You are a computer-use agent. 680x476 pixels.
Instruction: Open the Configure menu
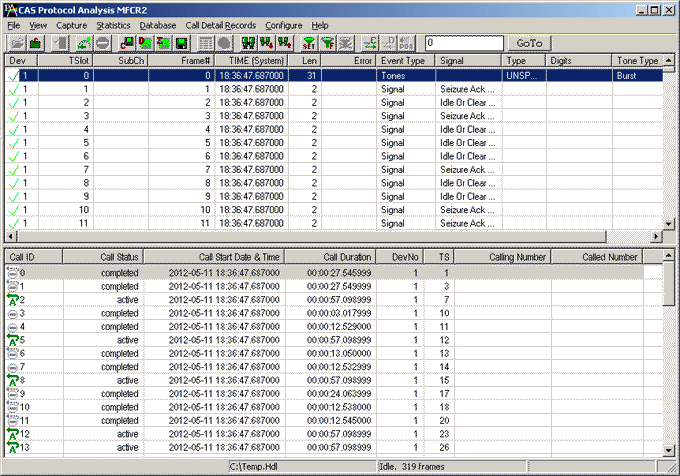(284, 25)
